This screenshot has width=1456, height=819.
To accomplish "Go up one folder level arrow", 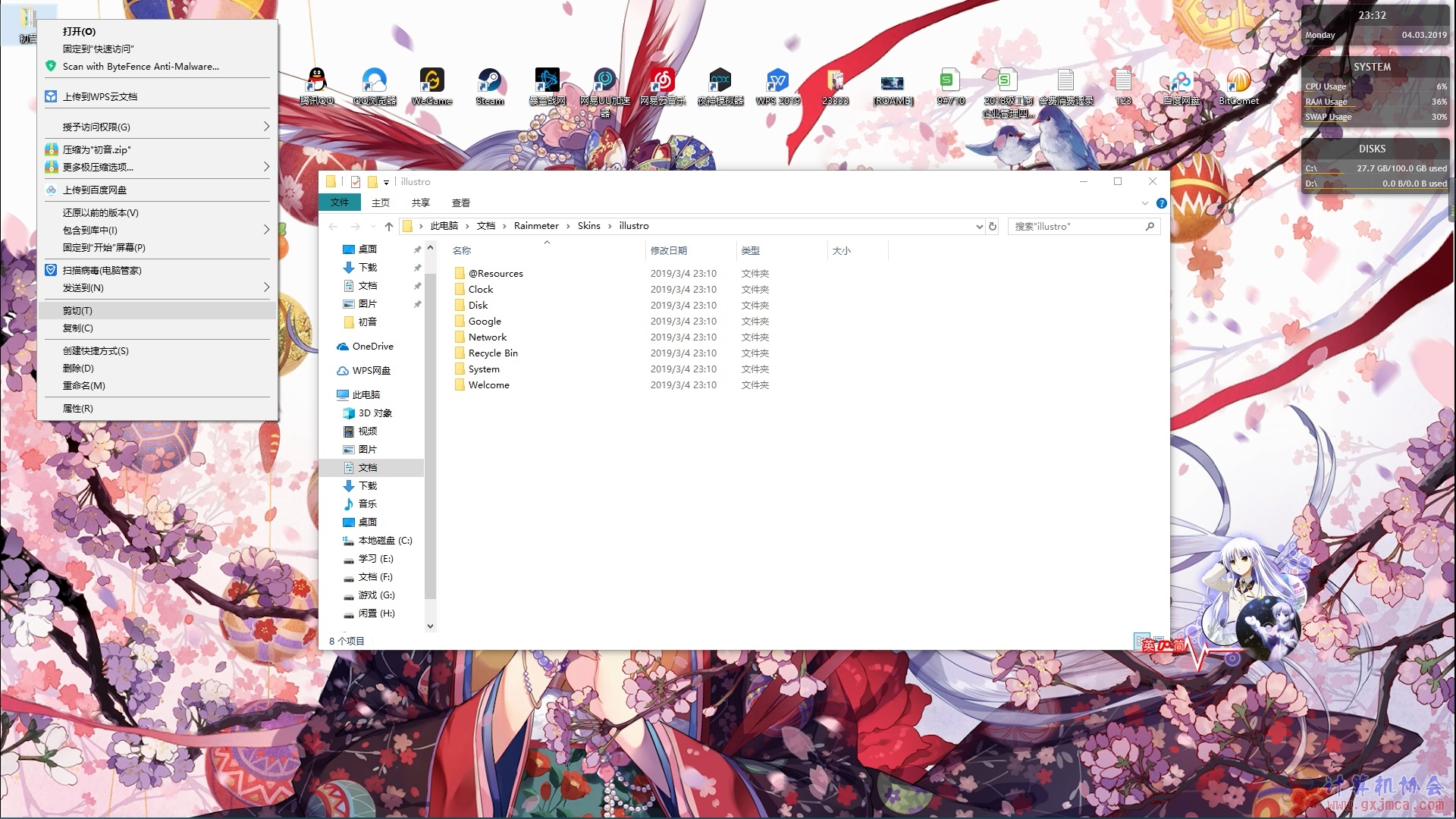I will coord(389,226).
